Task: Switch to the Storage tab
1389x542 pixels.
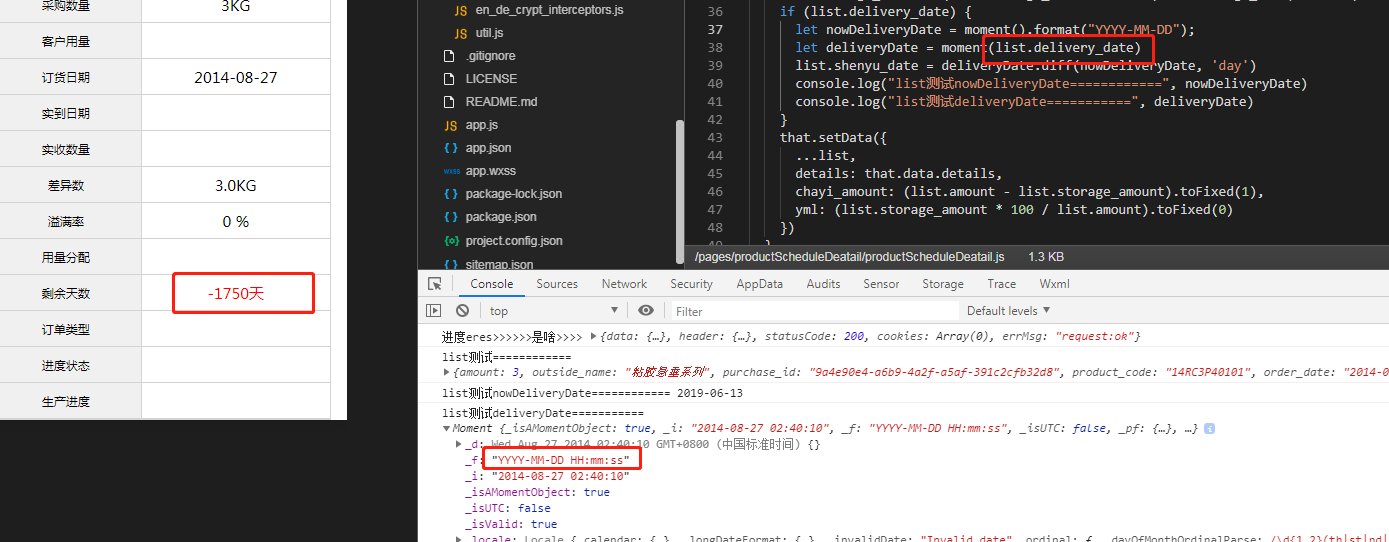Action: (943, 284)
